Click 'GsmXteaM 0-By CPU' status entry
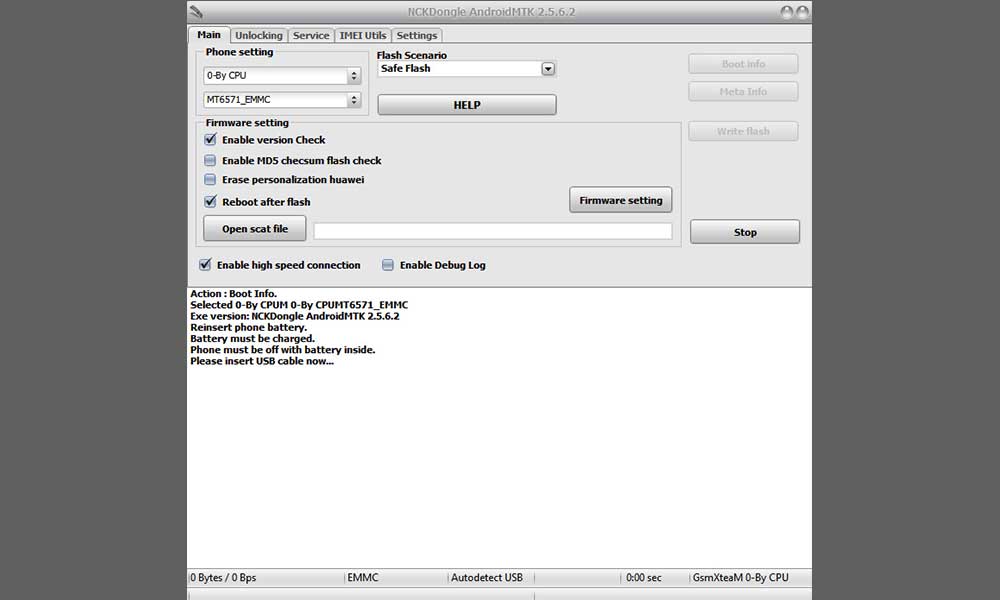This screenshot has height=600, width=1000. pos(740,578)
